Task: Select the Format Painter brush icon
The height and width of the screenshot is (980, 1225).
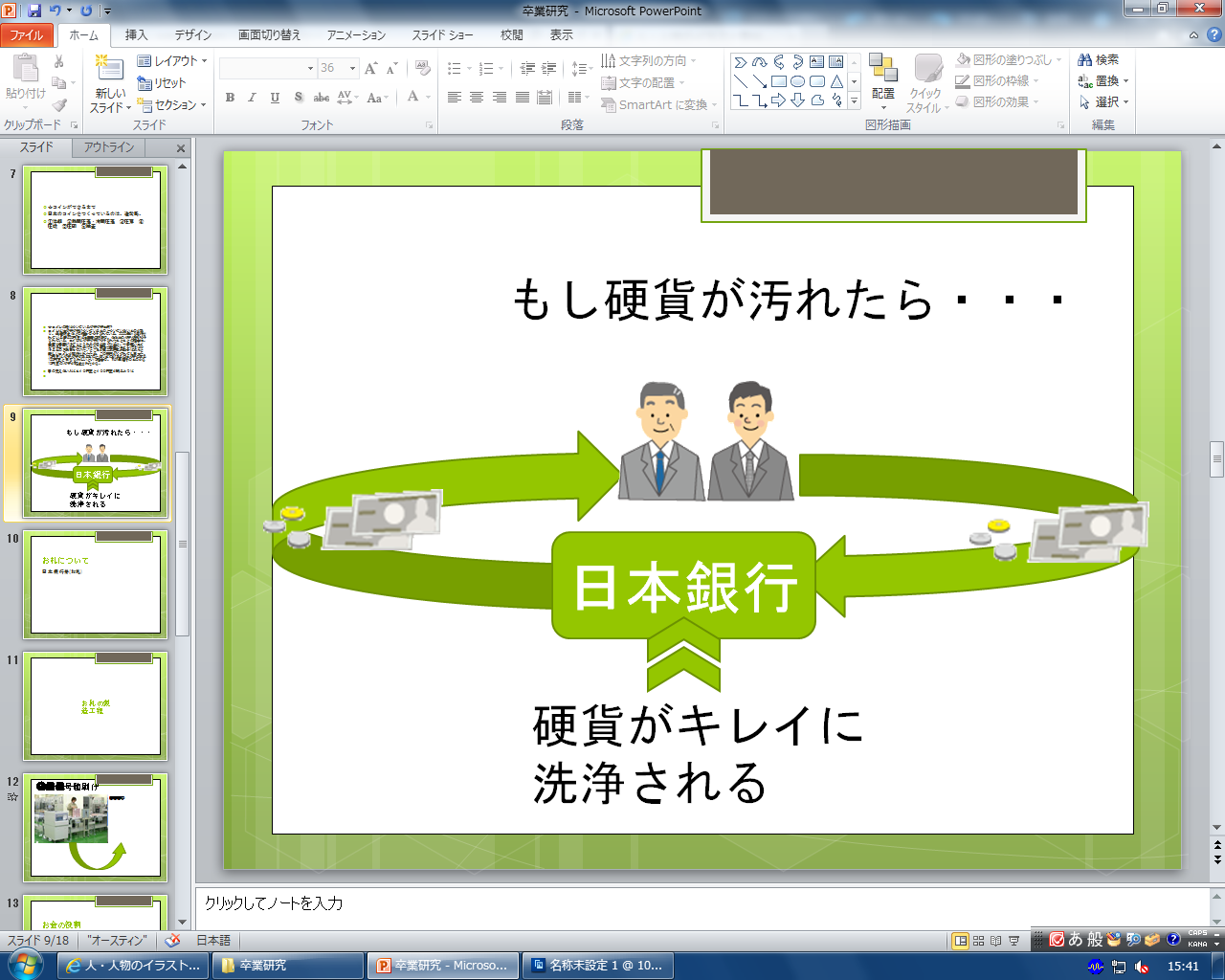Action: pos(58,105)
